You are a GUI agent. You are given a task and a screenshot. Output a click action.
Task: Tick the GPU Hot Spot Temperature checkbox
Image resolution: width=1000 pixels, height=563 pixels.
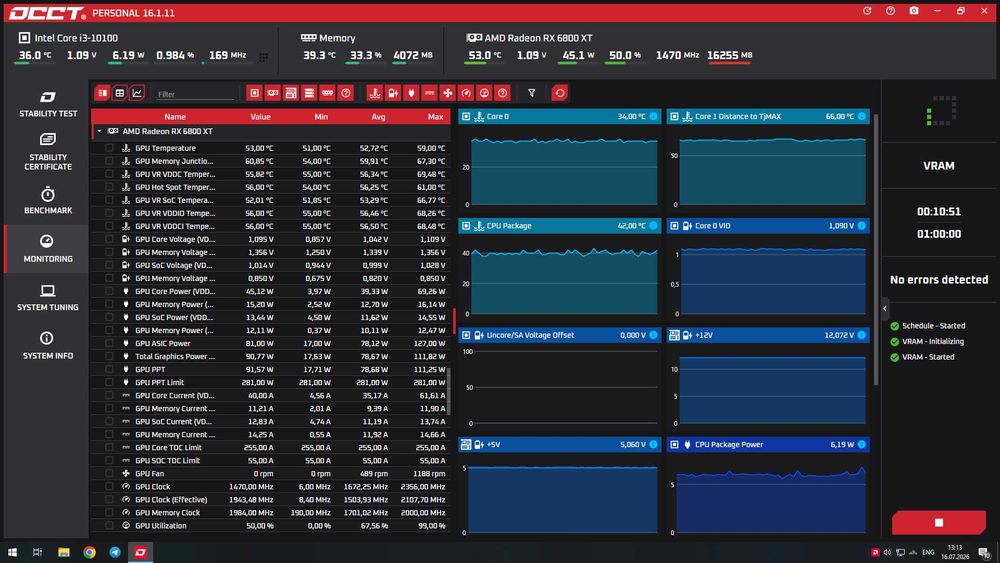[x=109, y=187]
